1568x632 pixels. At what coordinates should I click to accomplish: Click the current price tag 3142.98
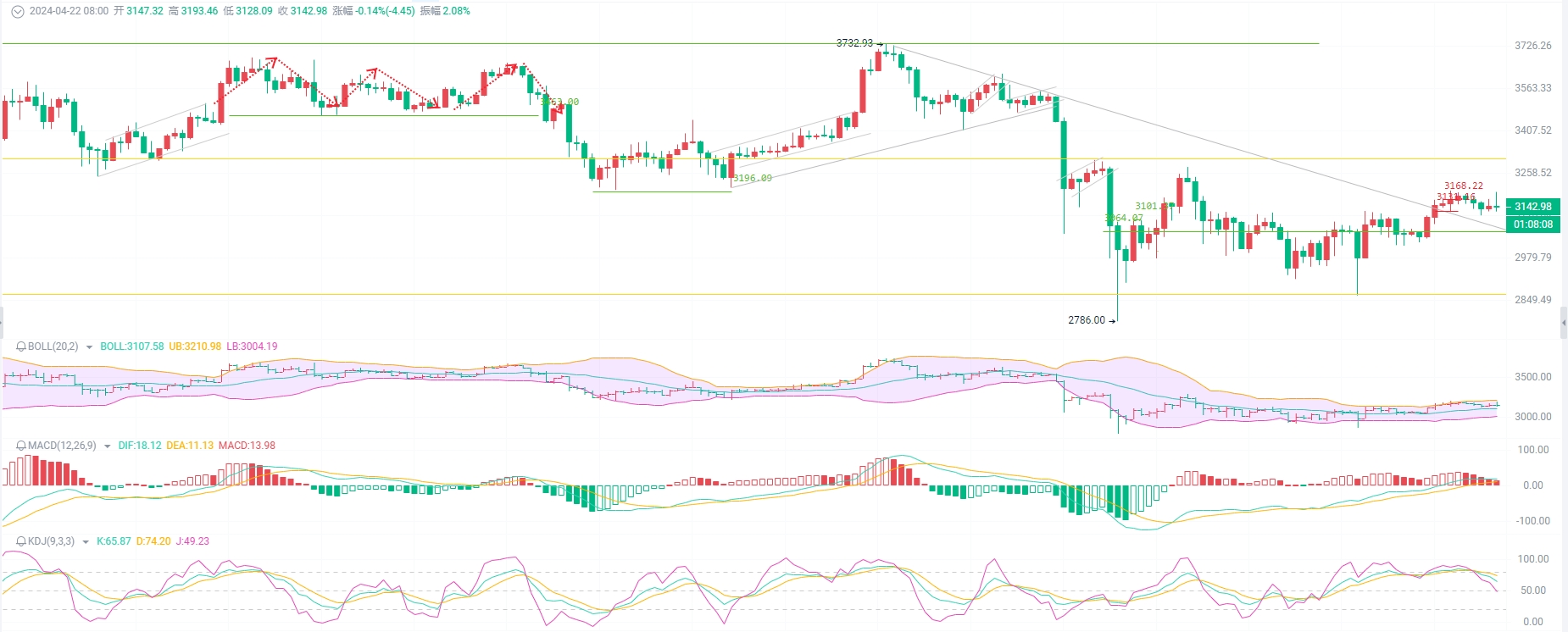click(1532, 207)
